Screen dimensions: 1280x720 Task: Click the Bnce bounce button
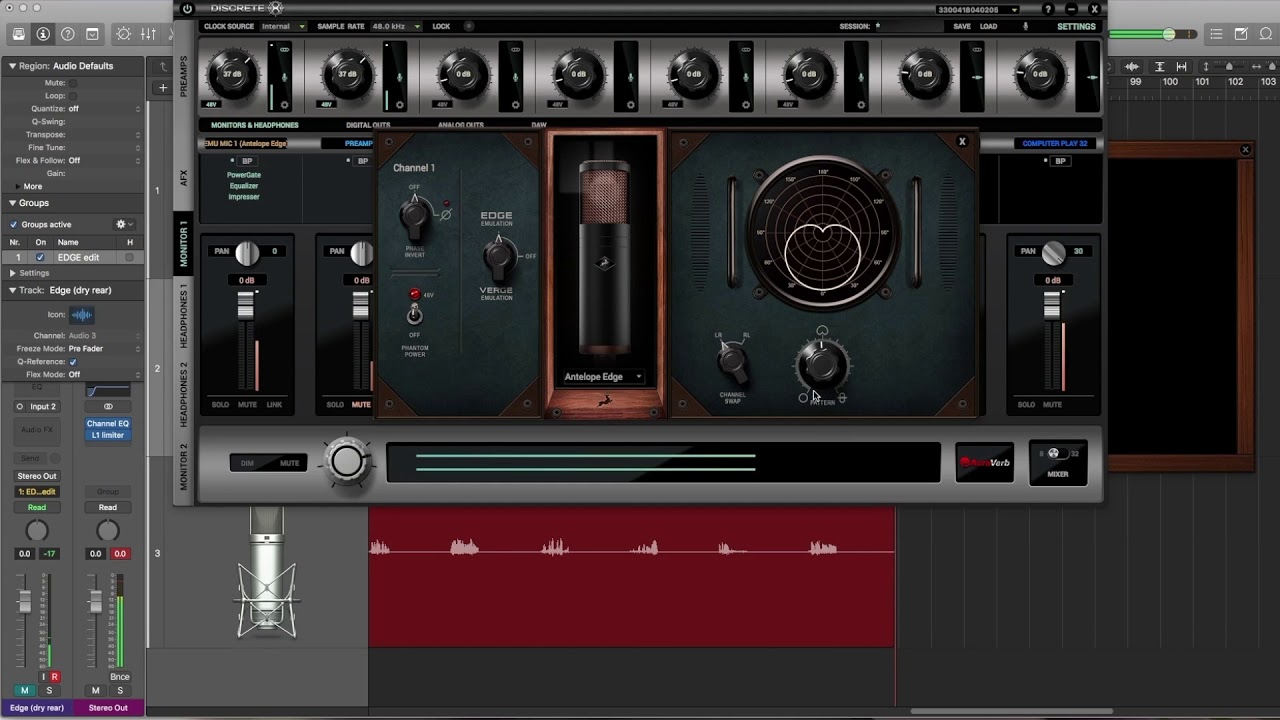click(120, 677)
